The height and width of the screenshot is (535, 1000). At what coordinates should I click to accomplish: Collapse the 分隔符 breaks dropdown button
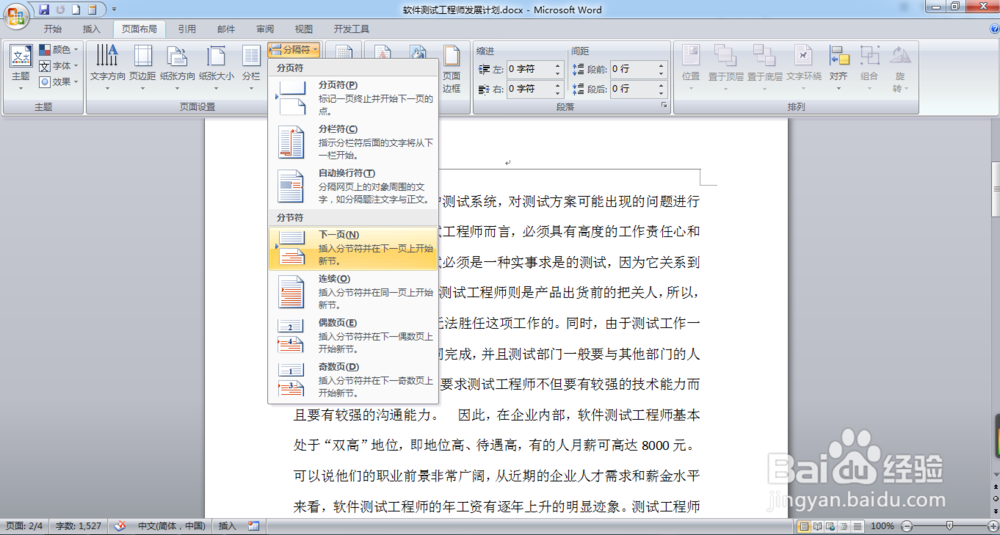click(294, 49)
